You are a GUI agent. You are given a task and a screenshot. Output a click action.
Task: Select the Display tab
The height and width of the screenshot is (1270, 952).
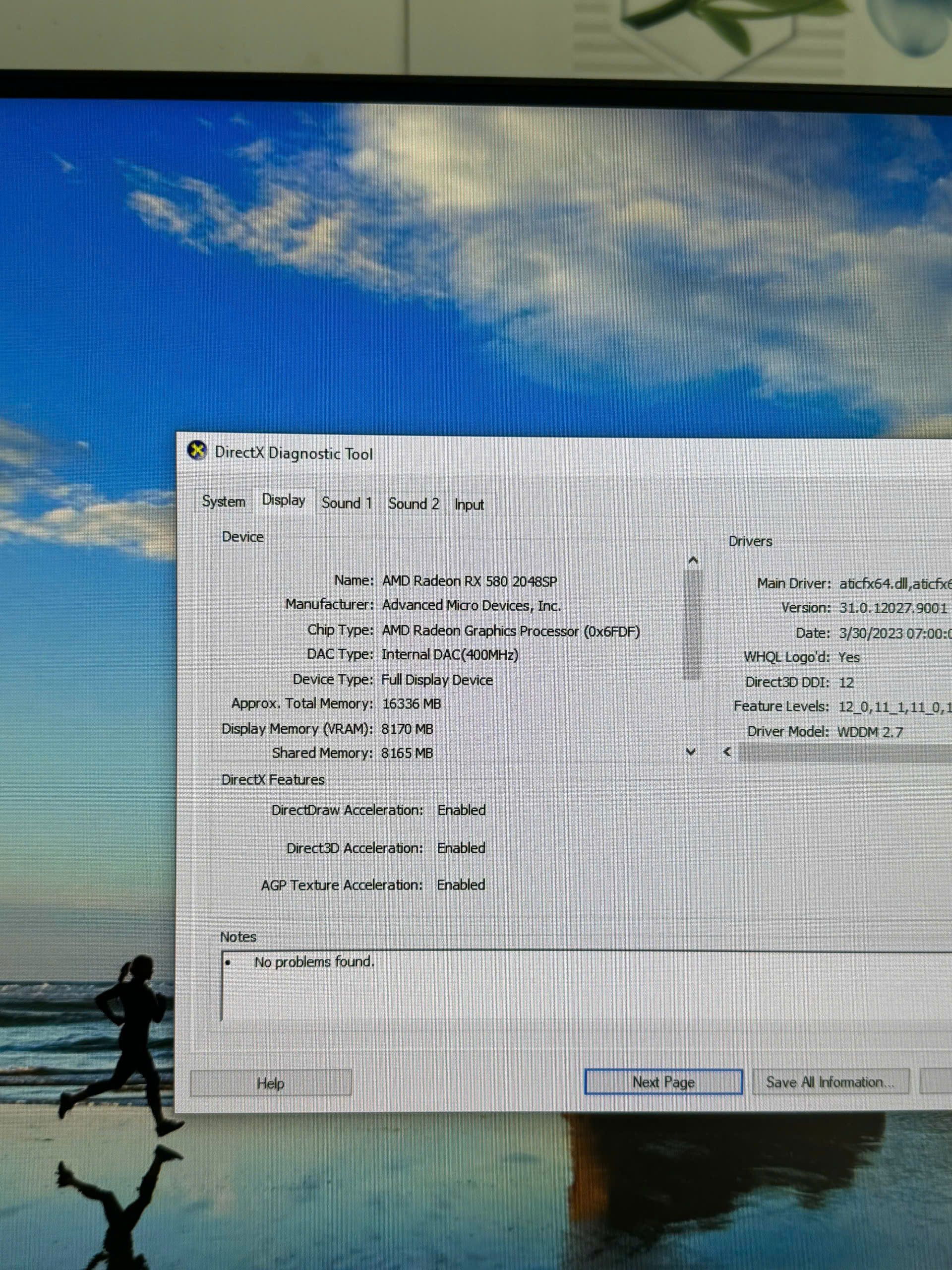pos(284,500)
